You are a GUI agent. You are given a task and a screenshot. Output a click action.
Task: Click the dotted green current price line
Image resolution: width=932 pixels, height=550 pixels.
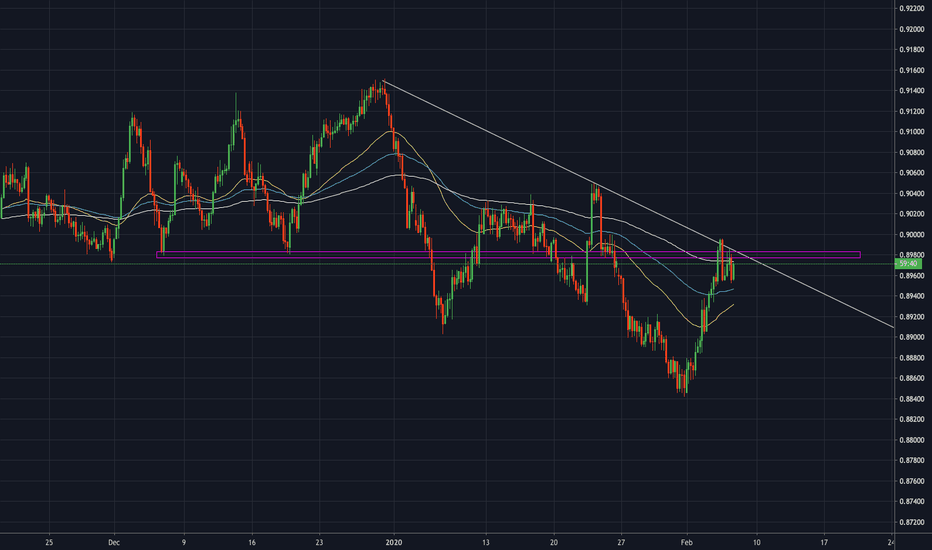(x=446, y=263)
